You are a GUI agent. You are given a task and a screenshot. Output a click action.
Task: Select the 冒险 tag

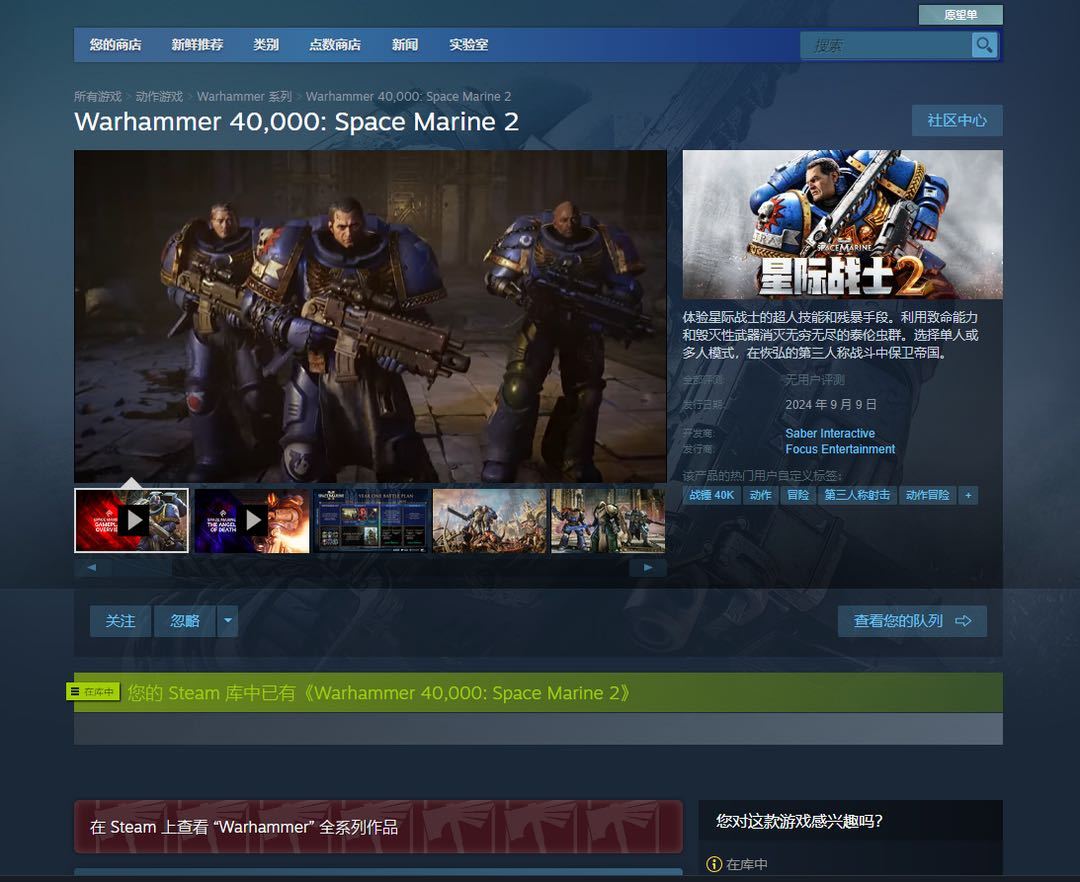pyautogui.click(x=798, y=495)
